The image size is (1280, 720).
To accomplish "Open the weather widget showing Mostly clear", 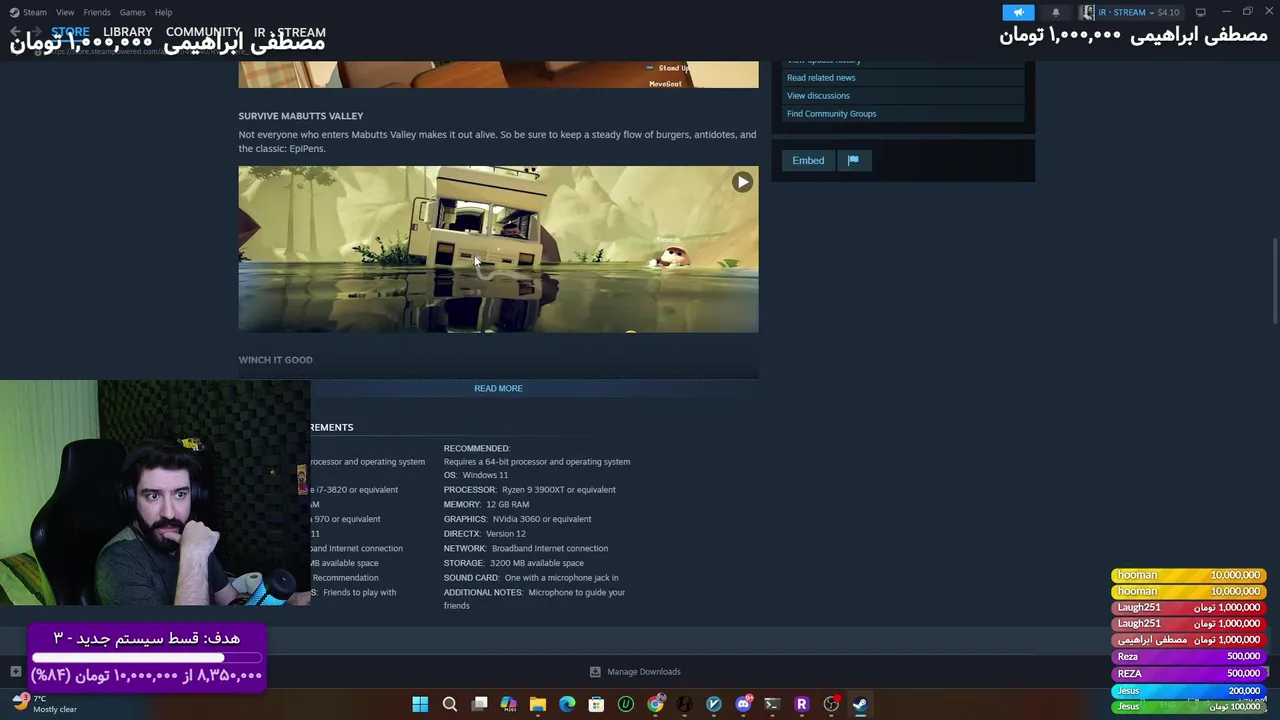I will [45, 704].
